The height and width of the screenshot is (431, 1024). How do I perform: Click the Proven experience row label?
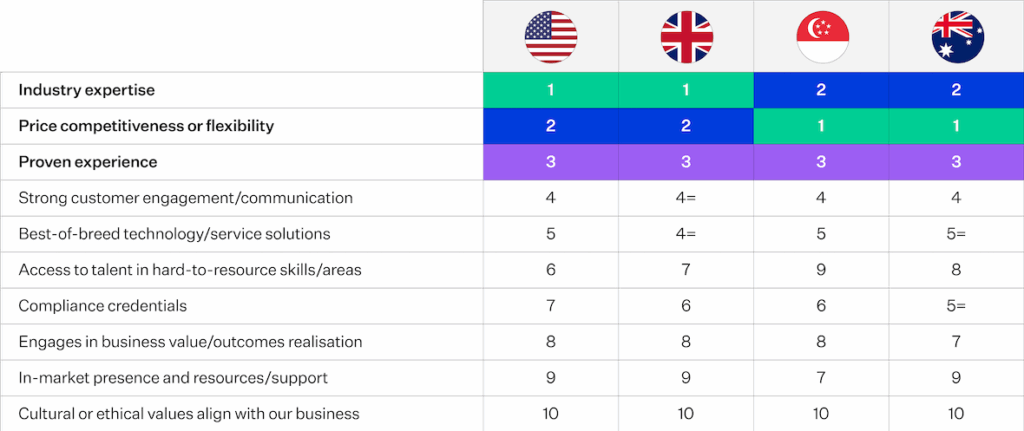point(88,162)
